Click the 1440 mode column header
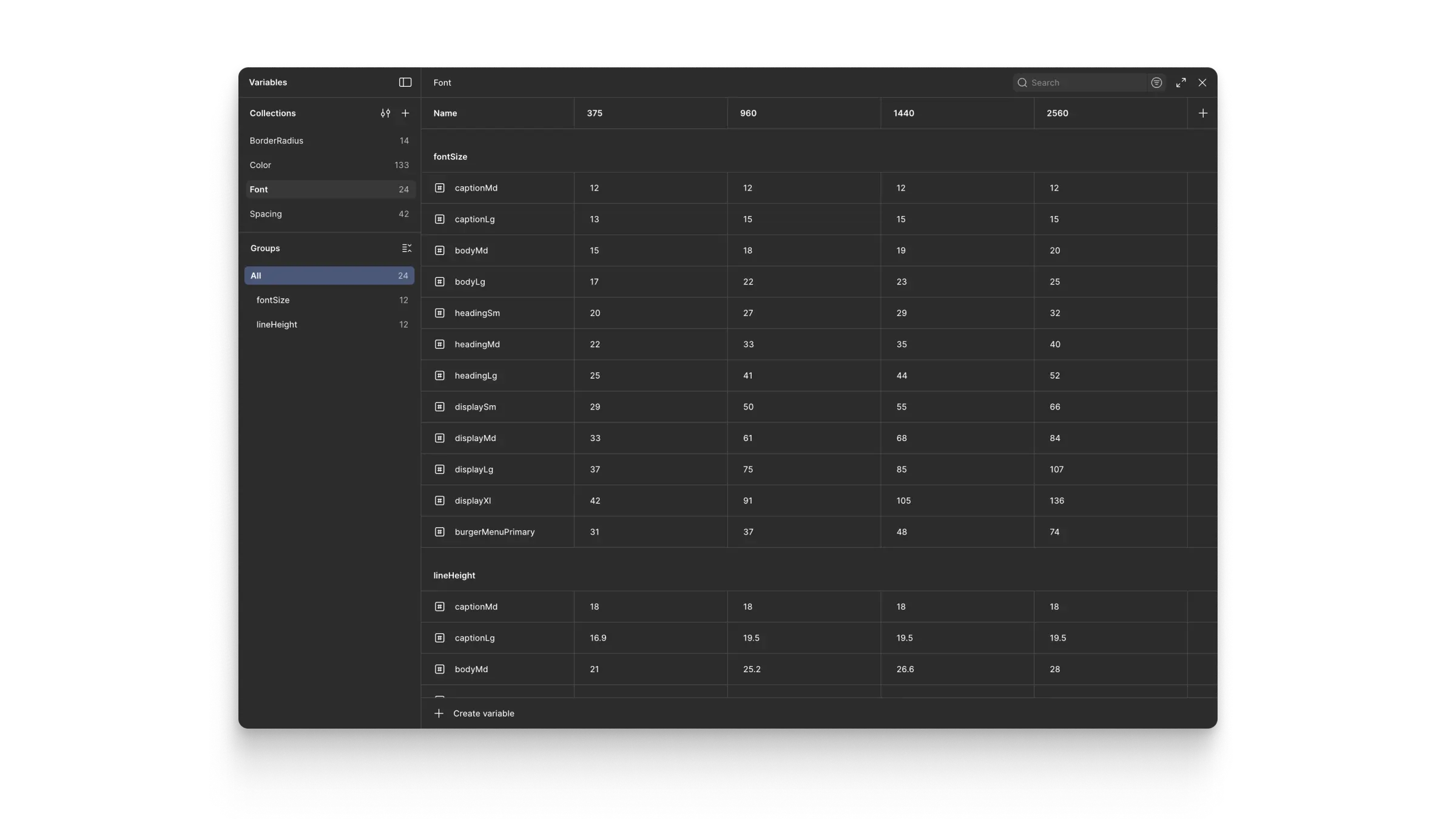 point(904,113)
